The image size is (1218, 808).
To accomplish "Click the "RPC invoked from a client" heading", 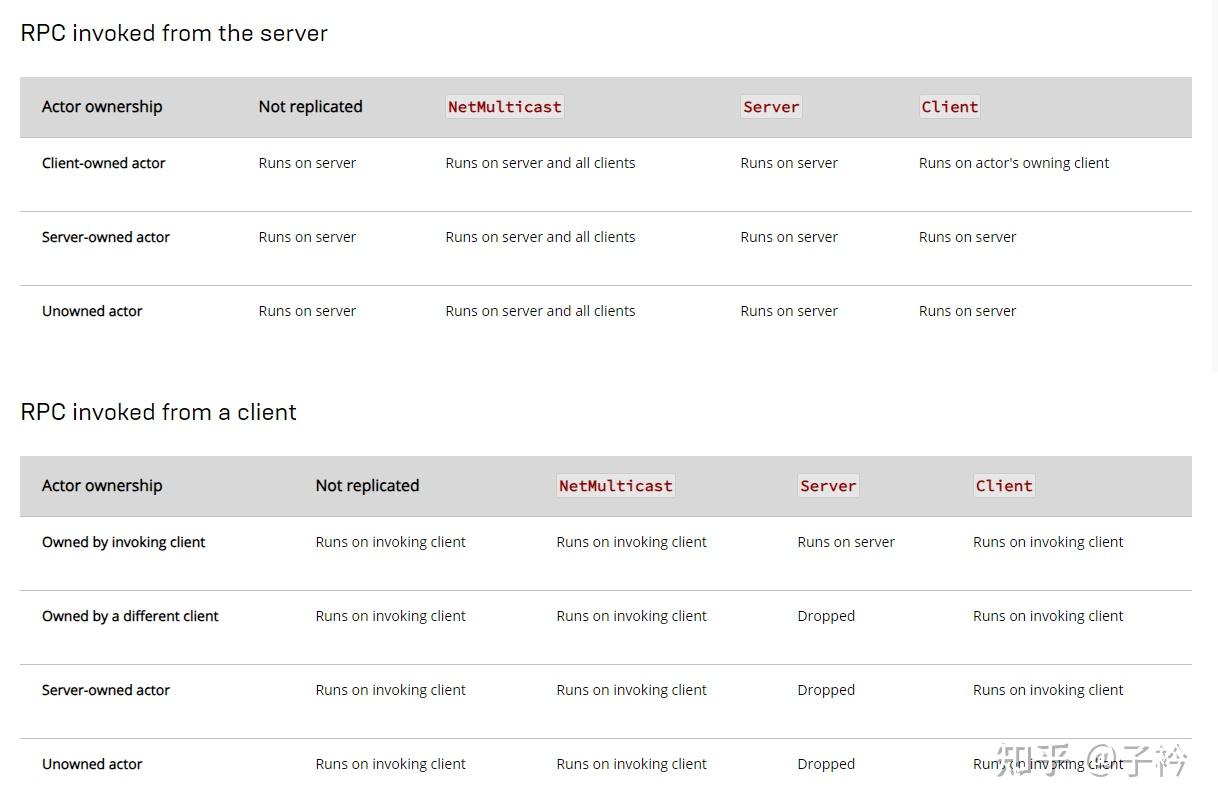I will [158, 412].
